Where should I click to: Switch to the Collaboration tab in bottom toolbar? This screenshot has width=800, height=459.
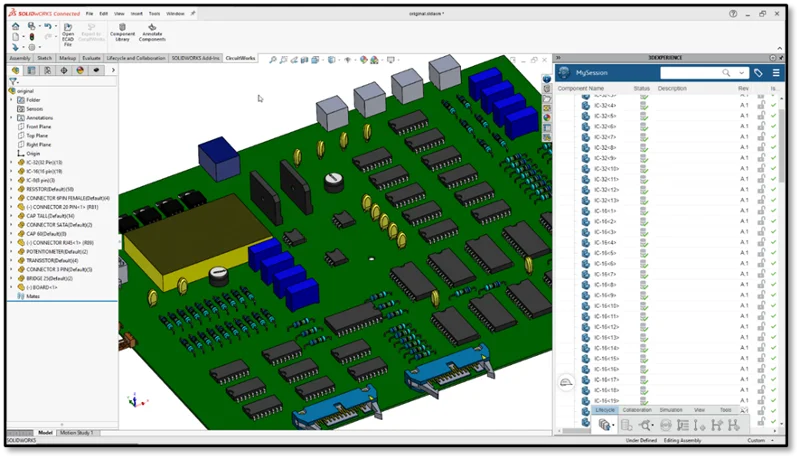(x=637, y=410)
